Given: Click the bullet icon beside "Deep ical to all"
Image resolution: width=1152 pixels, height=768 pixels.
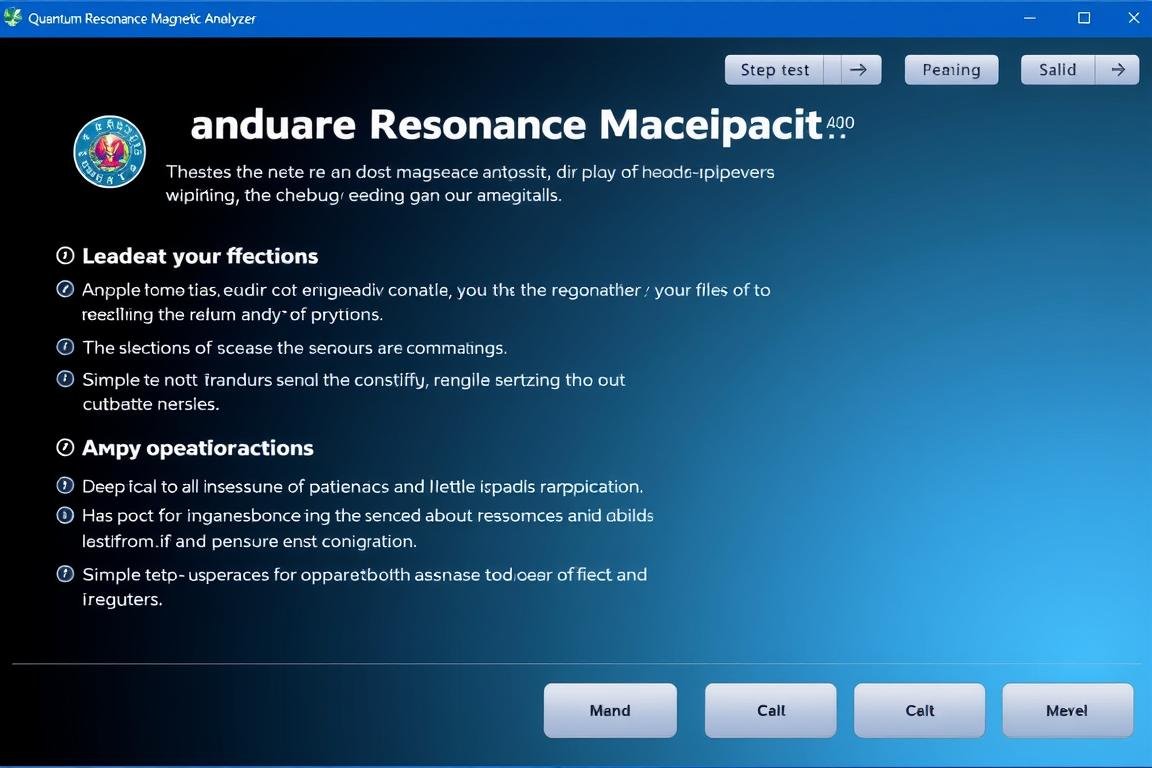Looking at the screenshot, I should tap(66, 486).
